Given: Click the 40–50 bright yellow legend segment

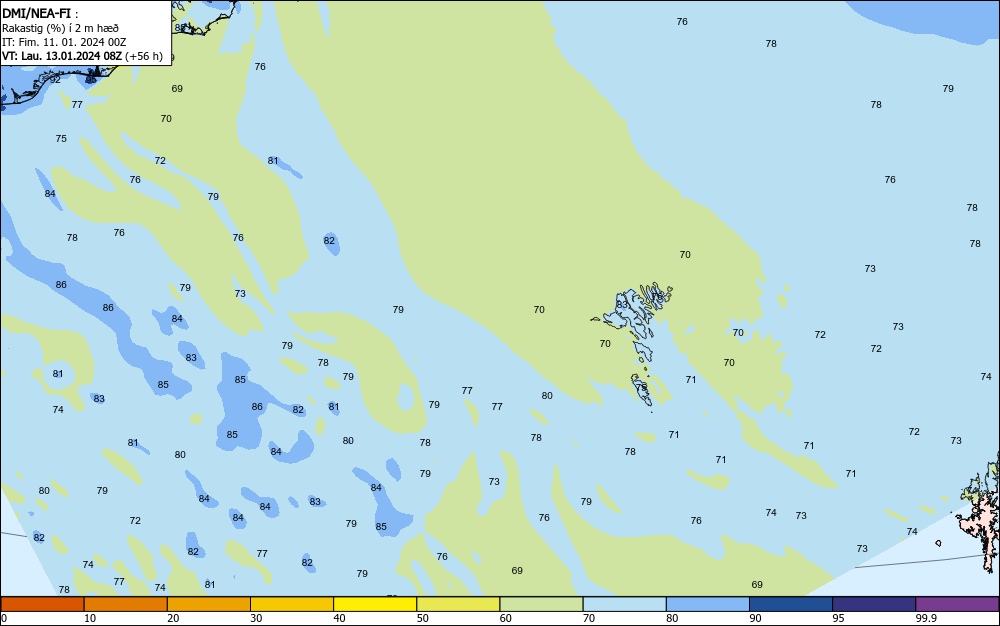Looking at the screenshot, I should 375,604.
